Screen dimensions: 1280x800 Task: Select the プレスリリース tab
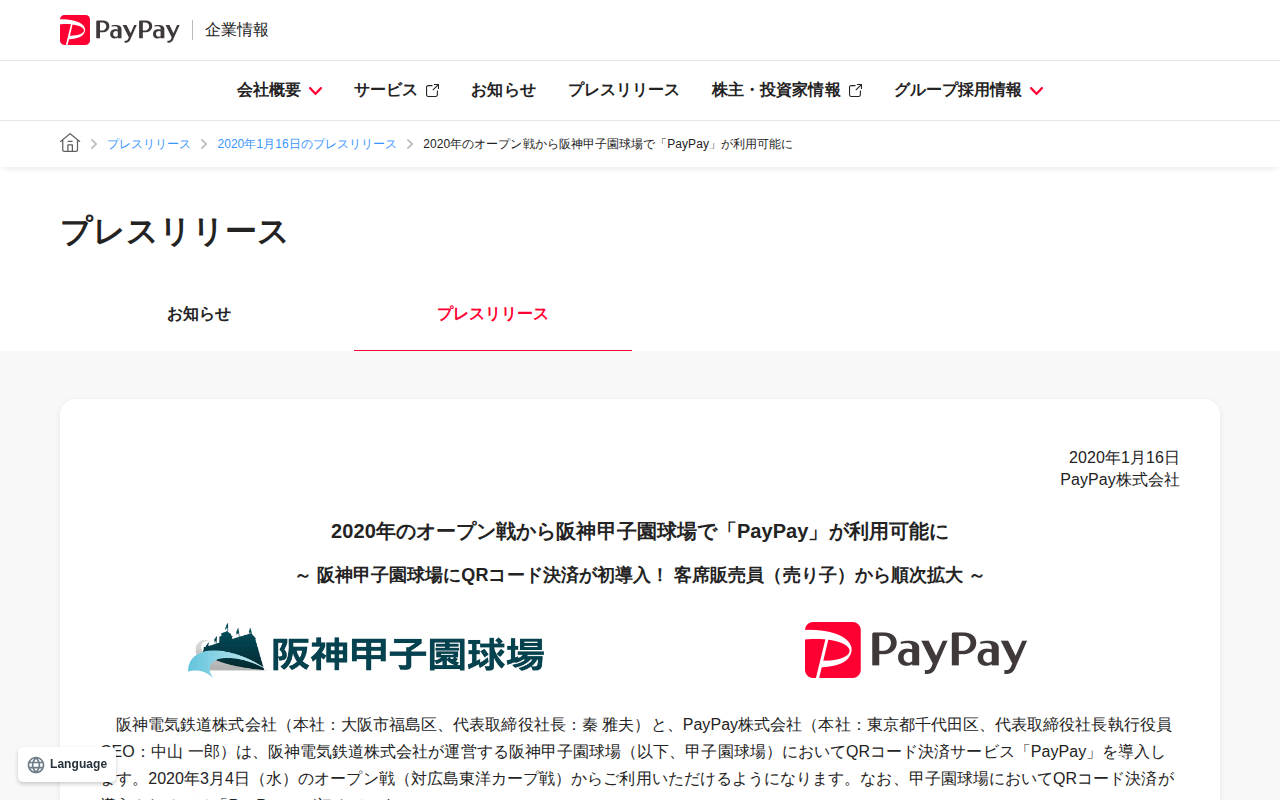point(493,314)
